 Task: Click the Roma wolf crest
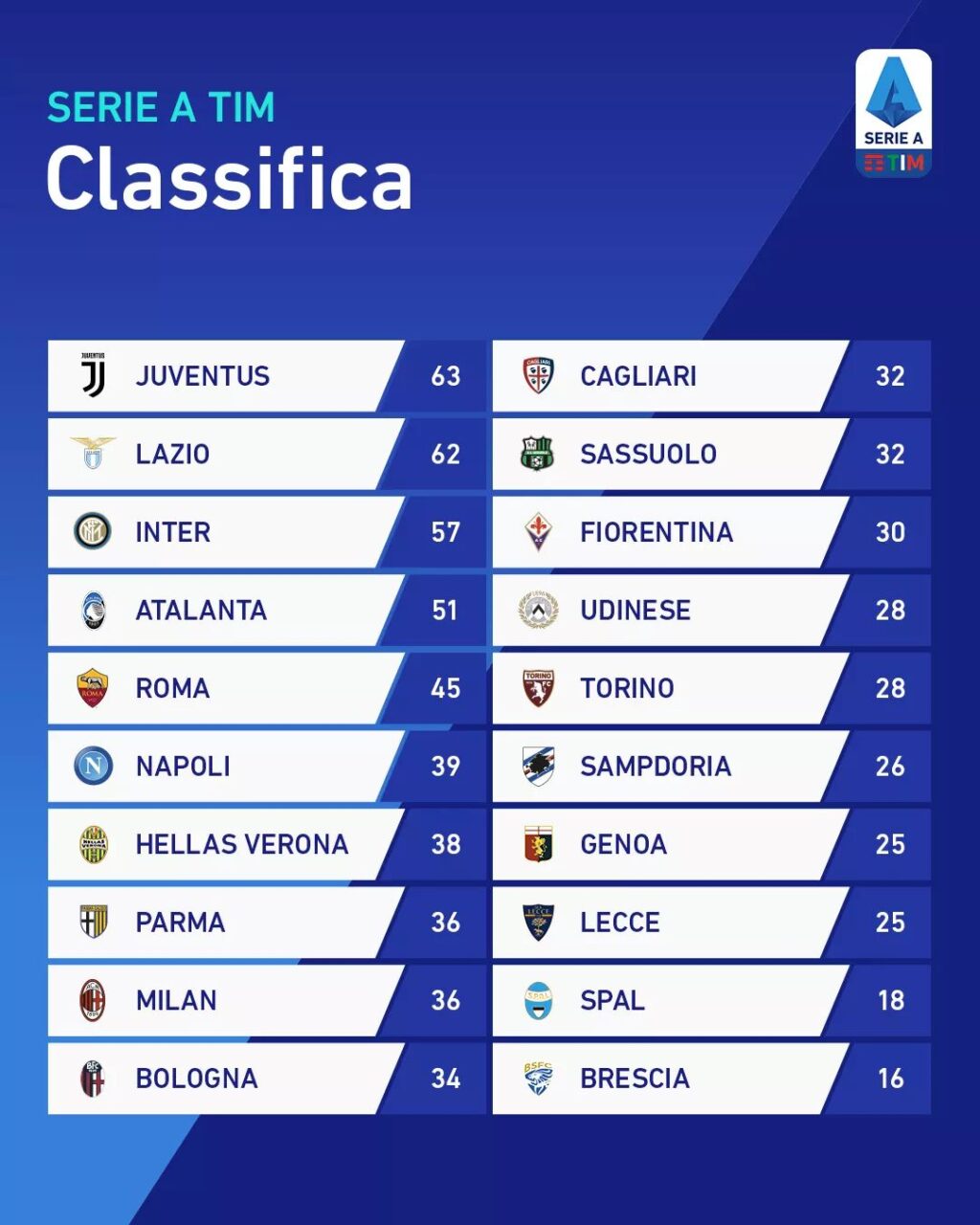click(93, 687)
